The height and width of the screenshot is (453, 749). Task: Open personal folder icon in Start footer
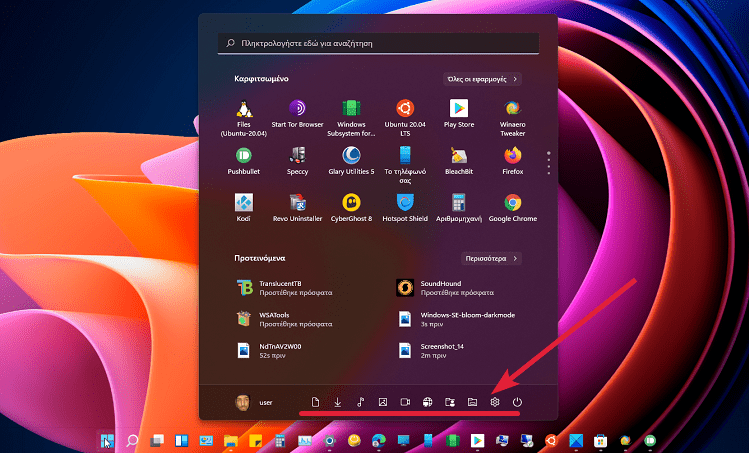(450, 402)
